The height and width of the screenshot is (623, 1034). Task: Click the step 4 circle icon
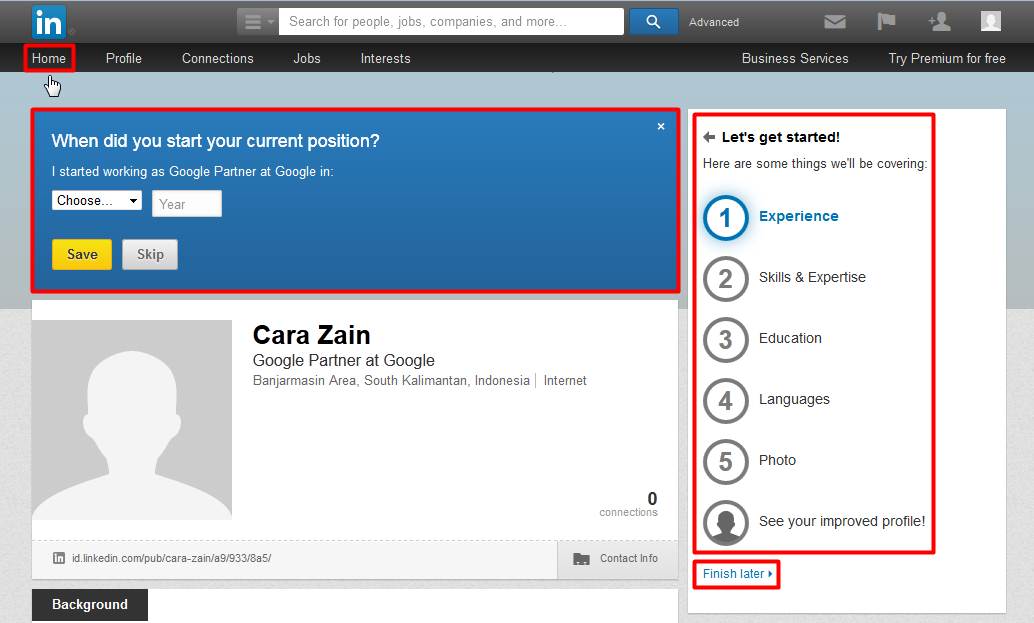[725, 401]
